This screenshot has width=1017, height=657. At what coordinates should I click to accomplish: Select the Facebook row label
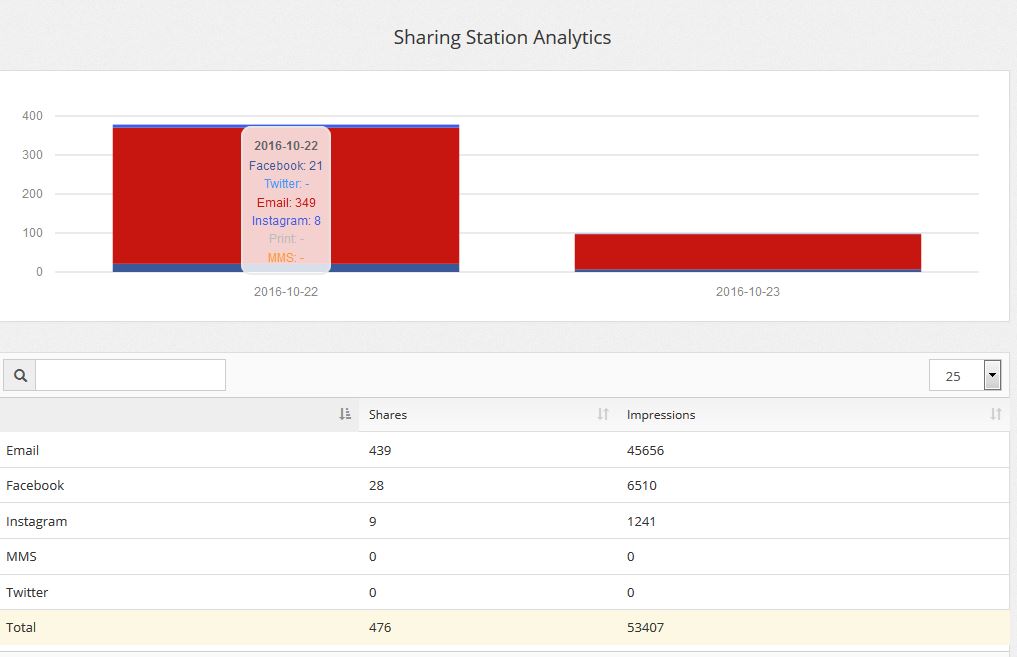(x=35, y=485)
